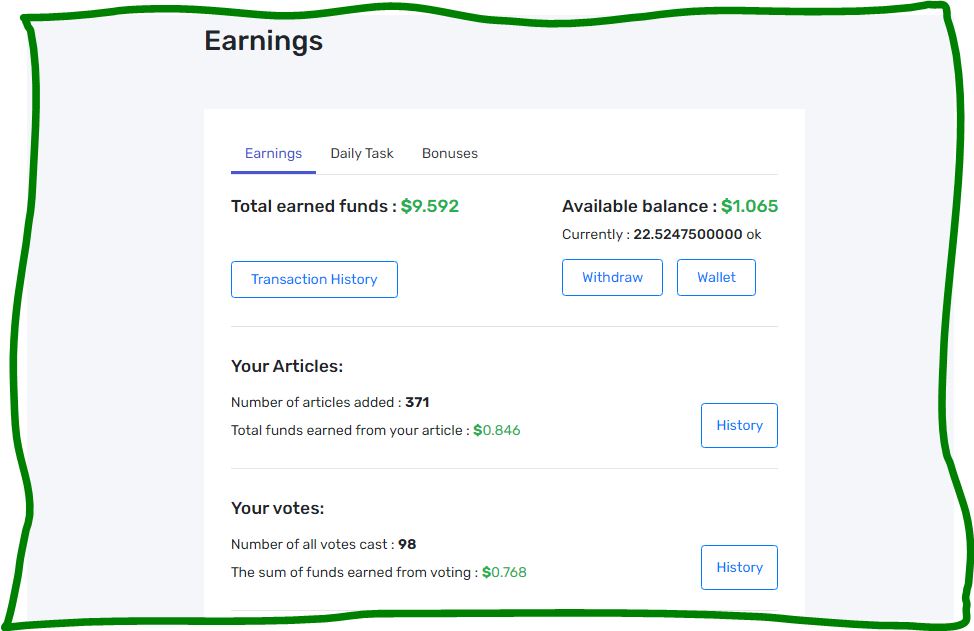
Task: Click the Earnings page heading
Action: tap(263, 42)
